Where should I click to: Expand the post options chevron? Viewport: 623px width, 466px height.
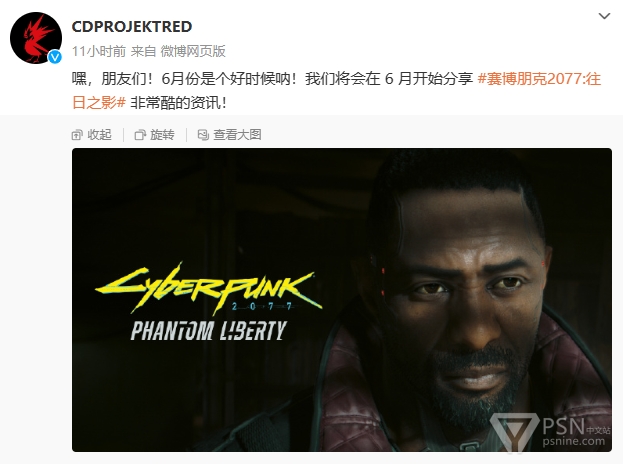[604, 16]
